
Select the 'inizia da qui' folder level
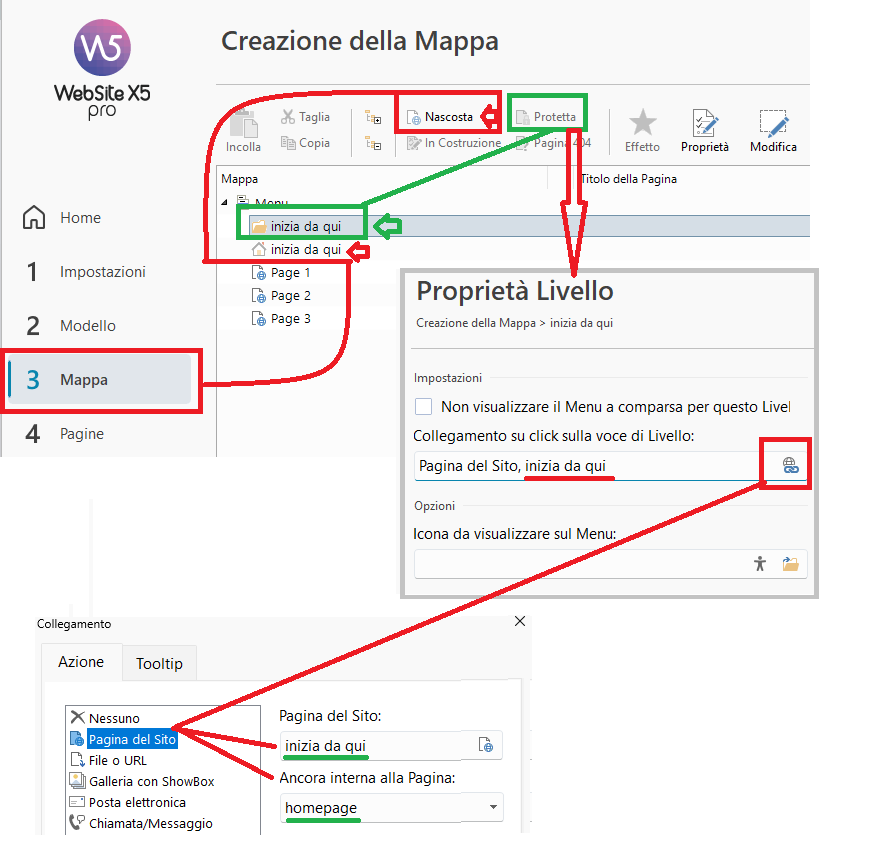point(304,226)
